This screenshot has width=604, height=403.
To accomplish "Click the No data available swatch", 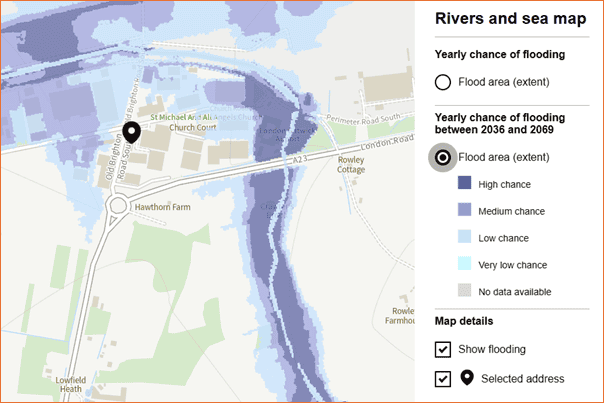I will tap(464, 290).
